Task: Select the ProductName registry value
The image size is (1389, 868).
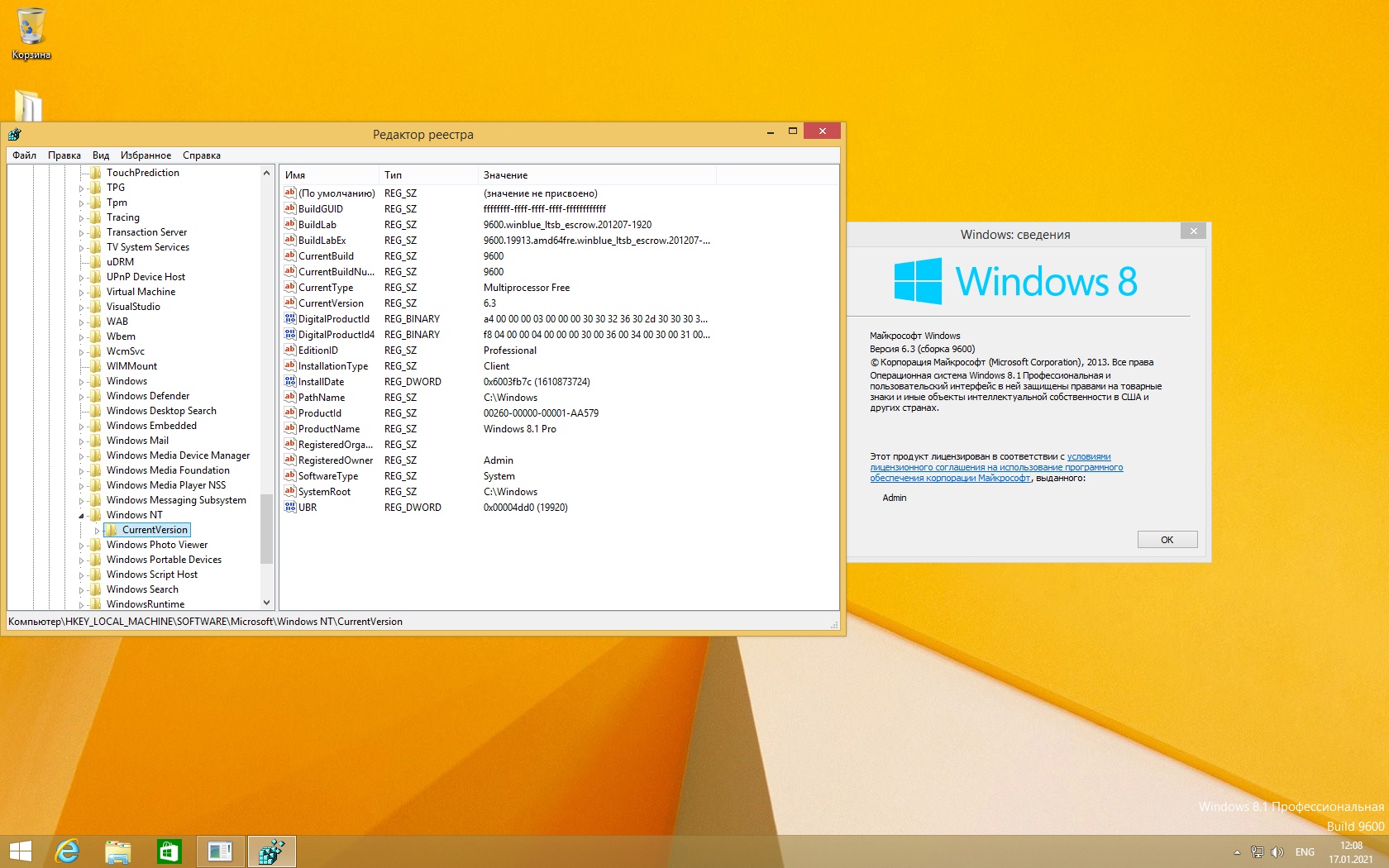Action: [x=328, y=429]
